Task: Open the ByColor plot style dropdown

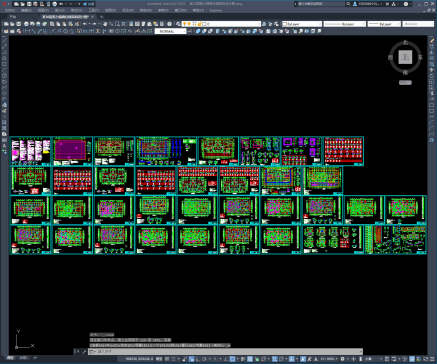Action: [418, 24]
